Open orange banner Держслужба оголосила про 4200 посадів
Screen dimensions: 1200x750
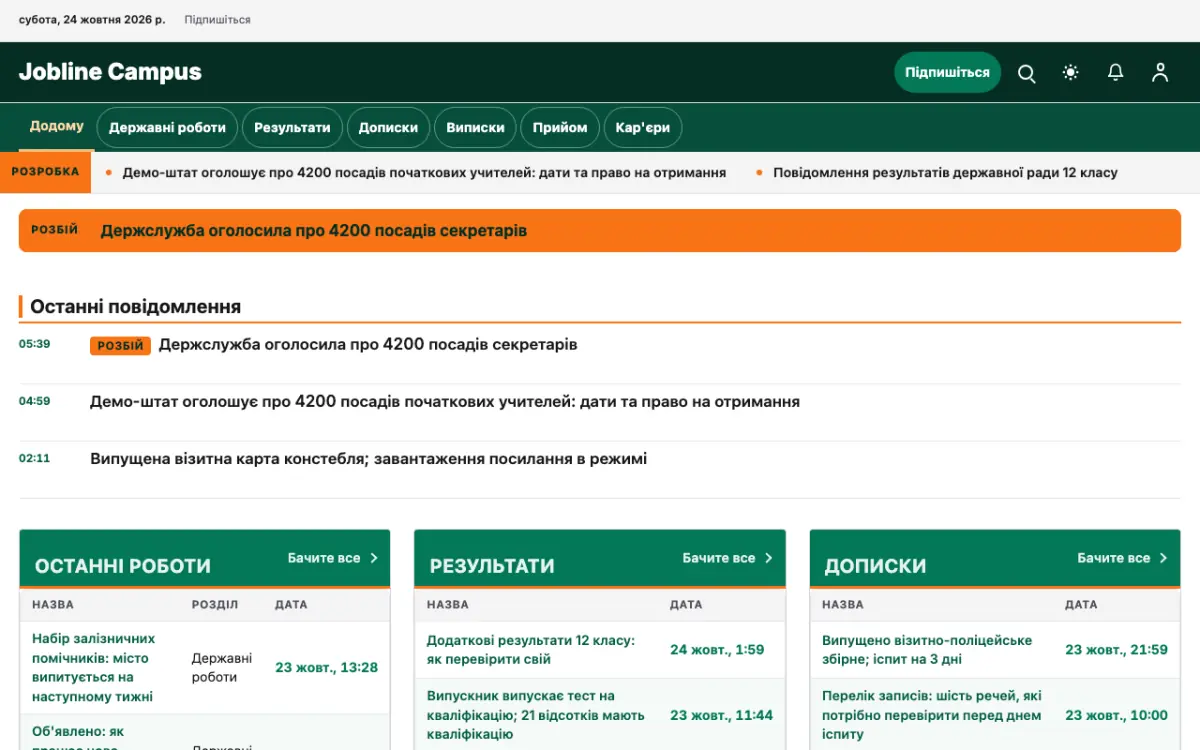click(x=600, y=230)
